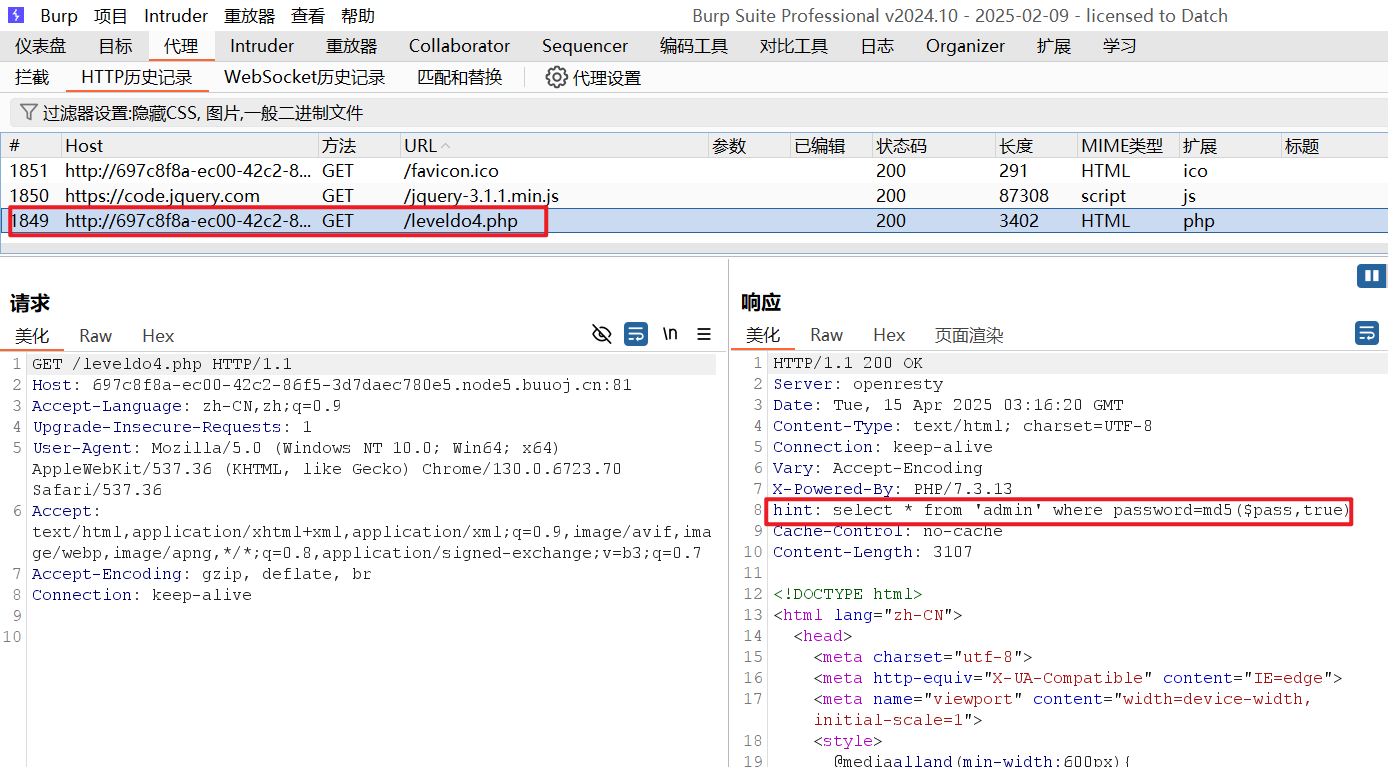Screen dimensions: 1388x767
Task: Open the 项目 menu
Action: (x=111, y=16)
